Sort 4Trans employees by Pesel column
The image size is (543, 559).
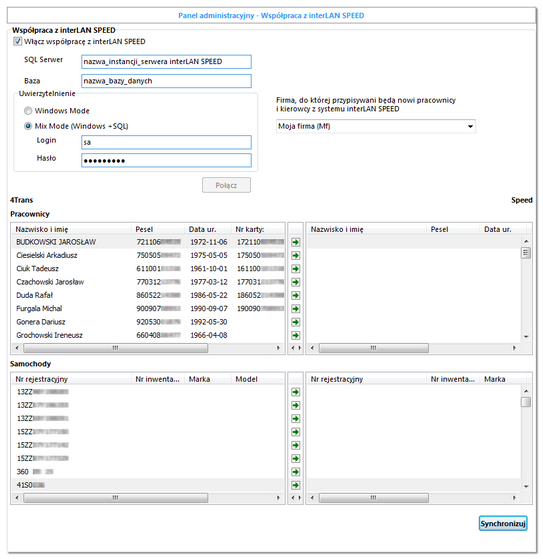(158, 229)
